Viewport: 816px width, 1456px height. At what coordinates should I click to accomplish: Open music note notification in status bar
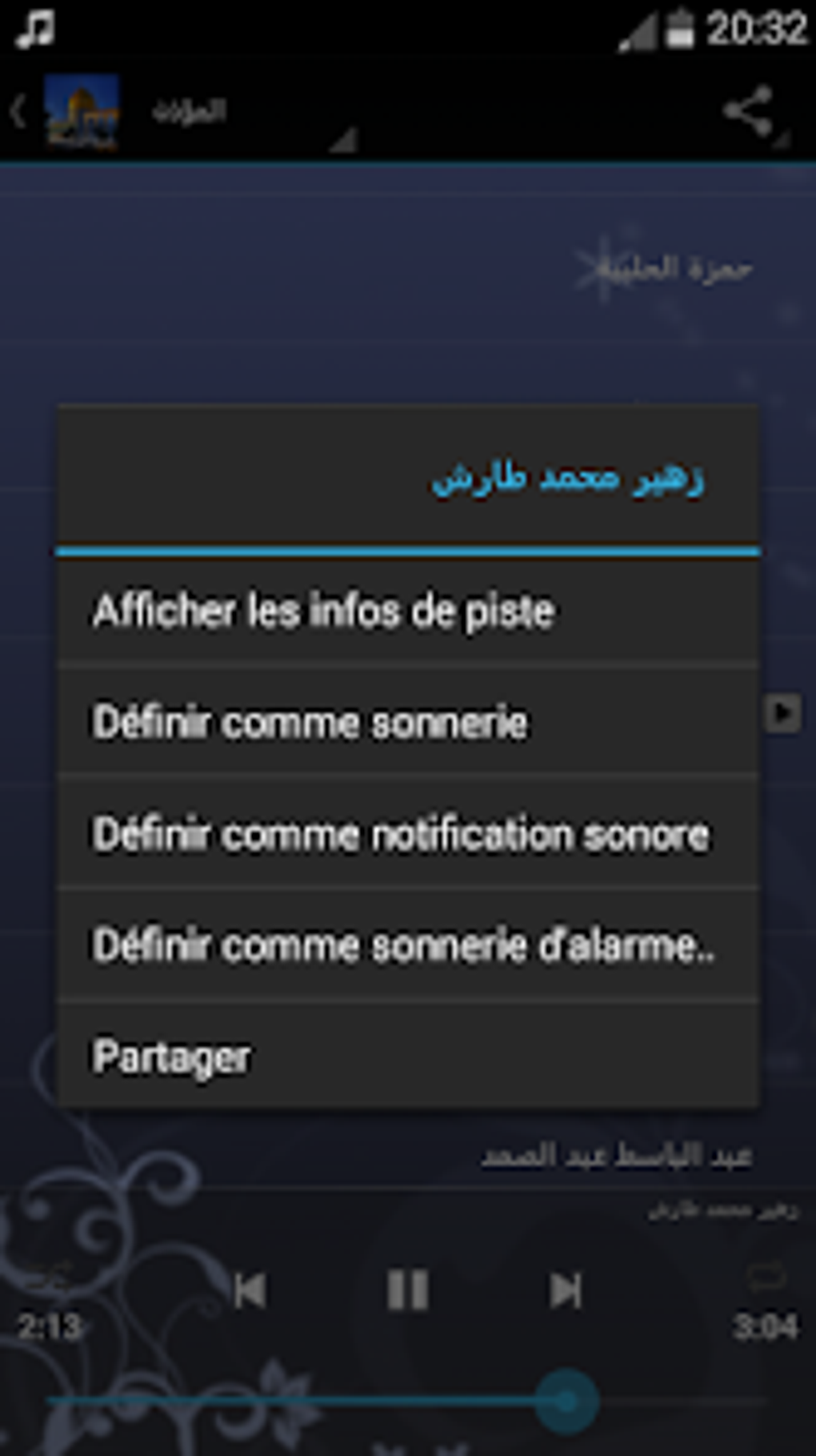click(35, 29)
